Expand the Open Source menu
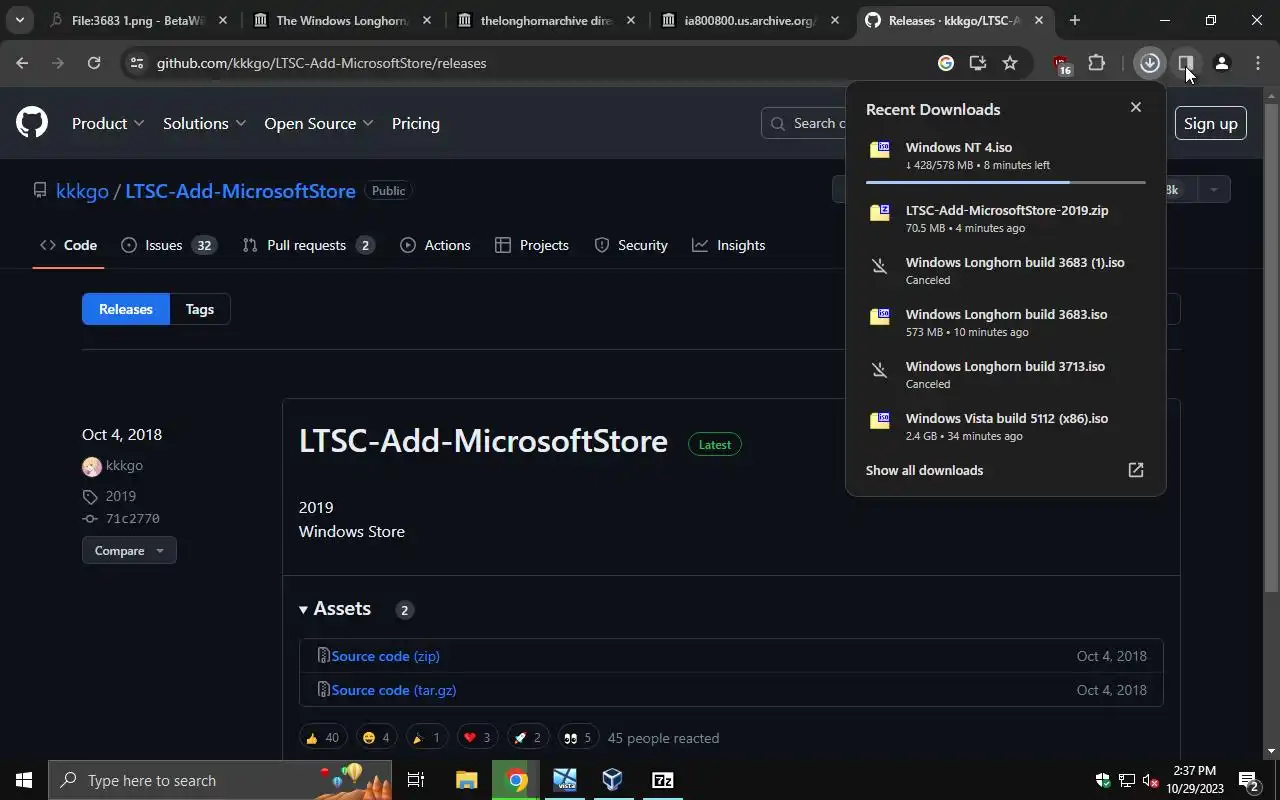This screenshot has height=800, width=1280. pos(318,123)
